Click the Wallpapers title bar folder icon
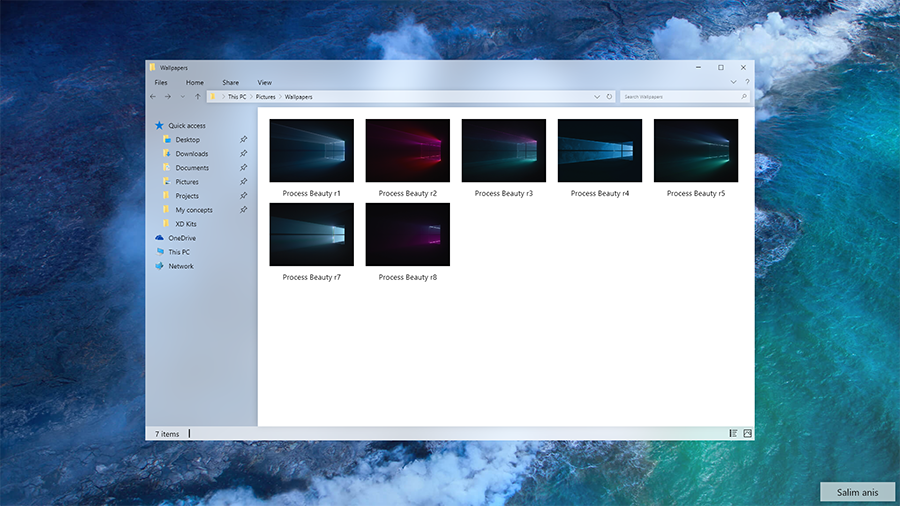 point(153,67)
